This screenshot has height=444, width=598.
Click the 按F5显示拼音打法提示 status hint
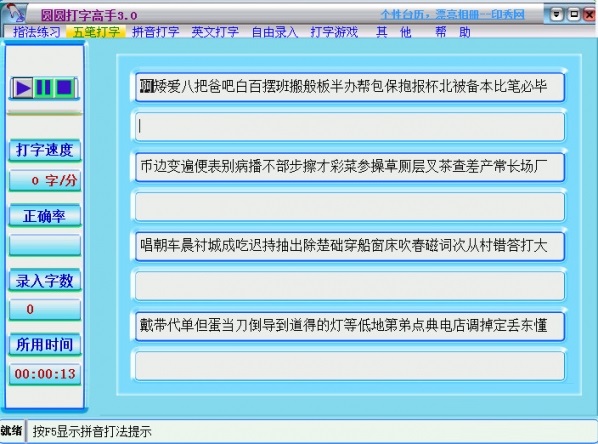(92, 431)
